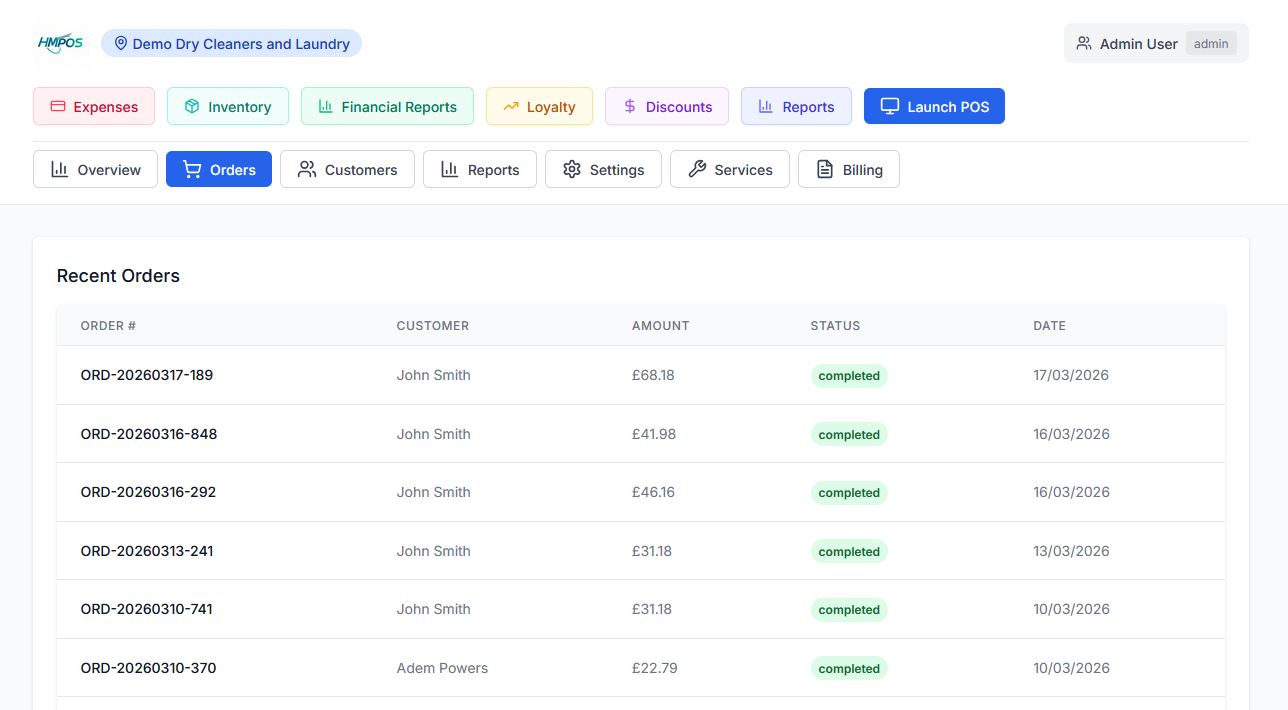Click the admin role badge
The height and width of the screenshot is (710, 1288).
tap(1211, 44)
